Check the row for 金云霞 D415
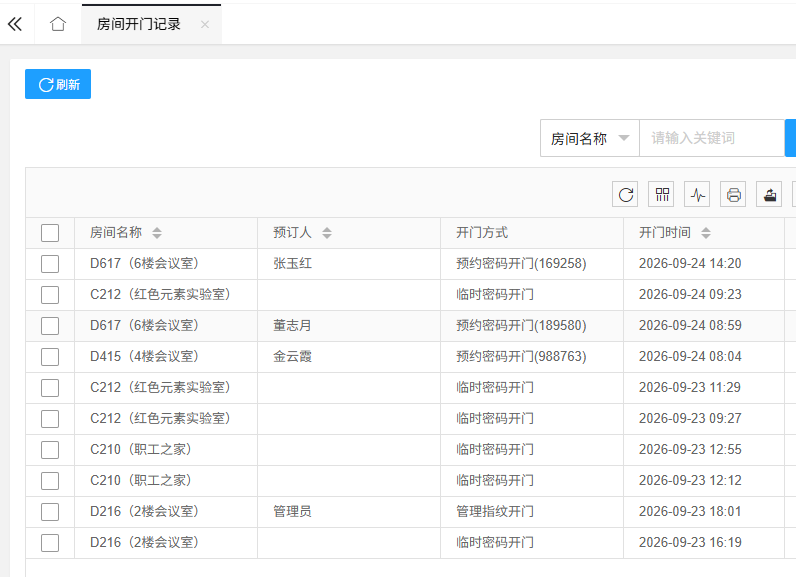 tap(50, 357)
